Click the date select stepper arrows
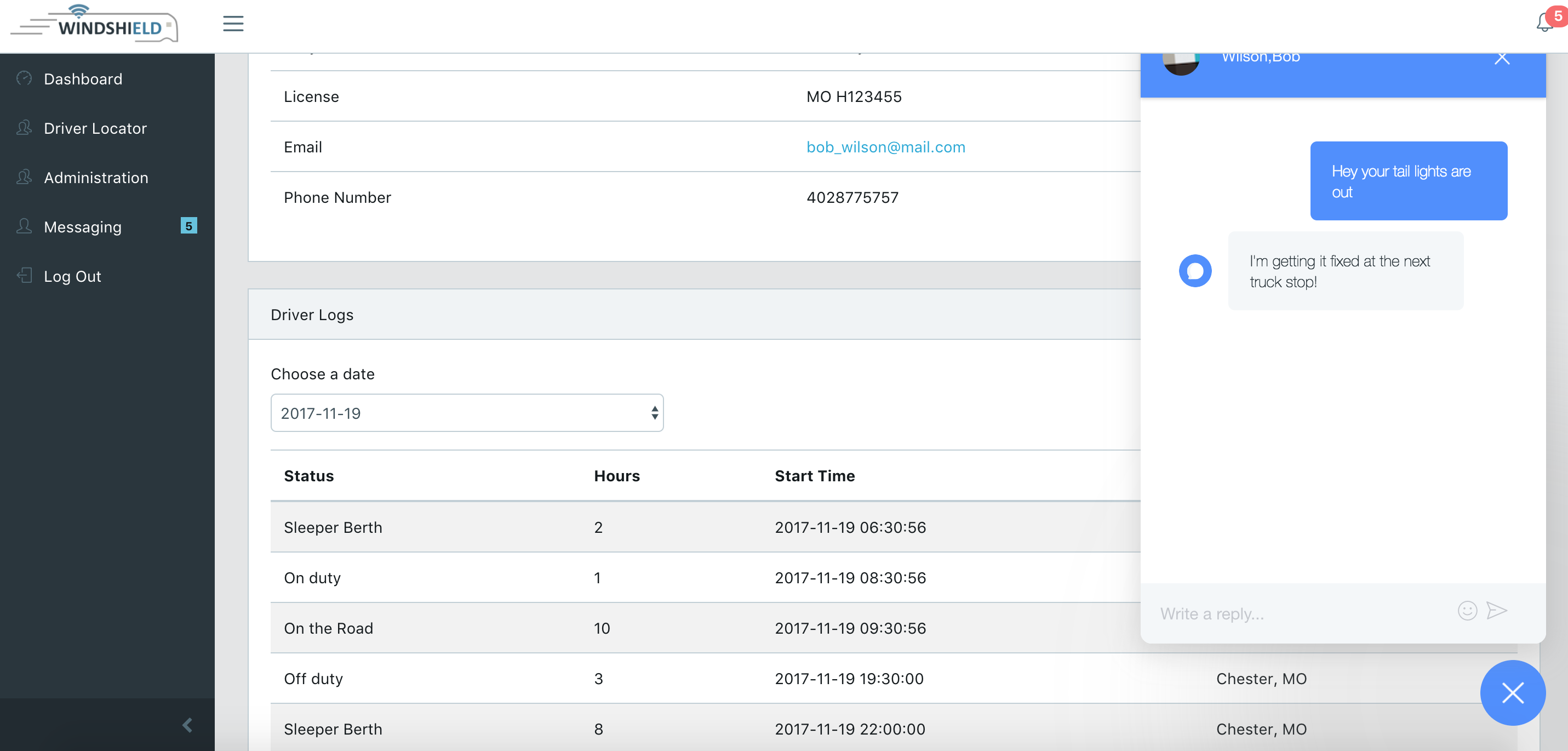This screenshot has width=1568, height=751. (x=654, y=413)
